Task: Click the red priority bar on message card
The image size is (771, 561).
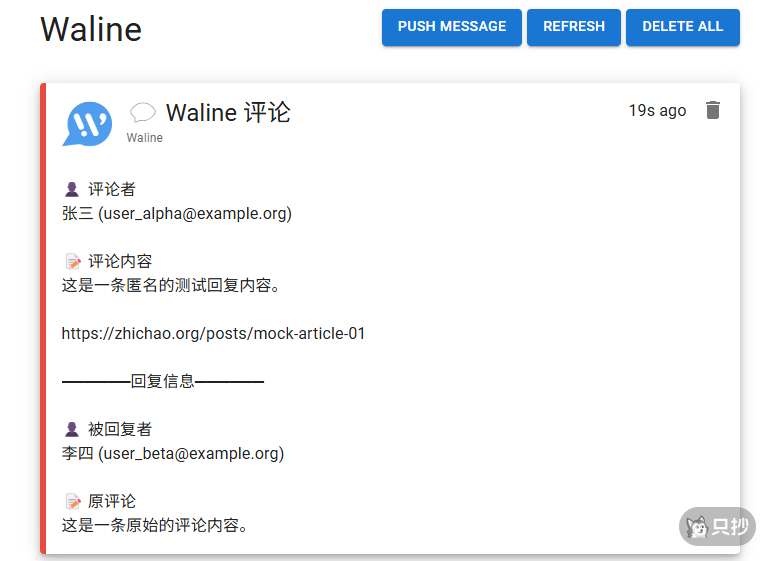Action: [43, 318]
